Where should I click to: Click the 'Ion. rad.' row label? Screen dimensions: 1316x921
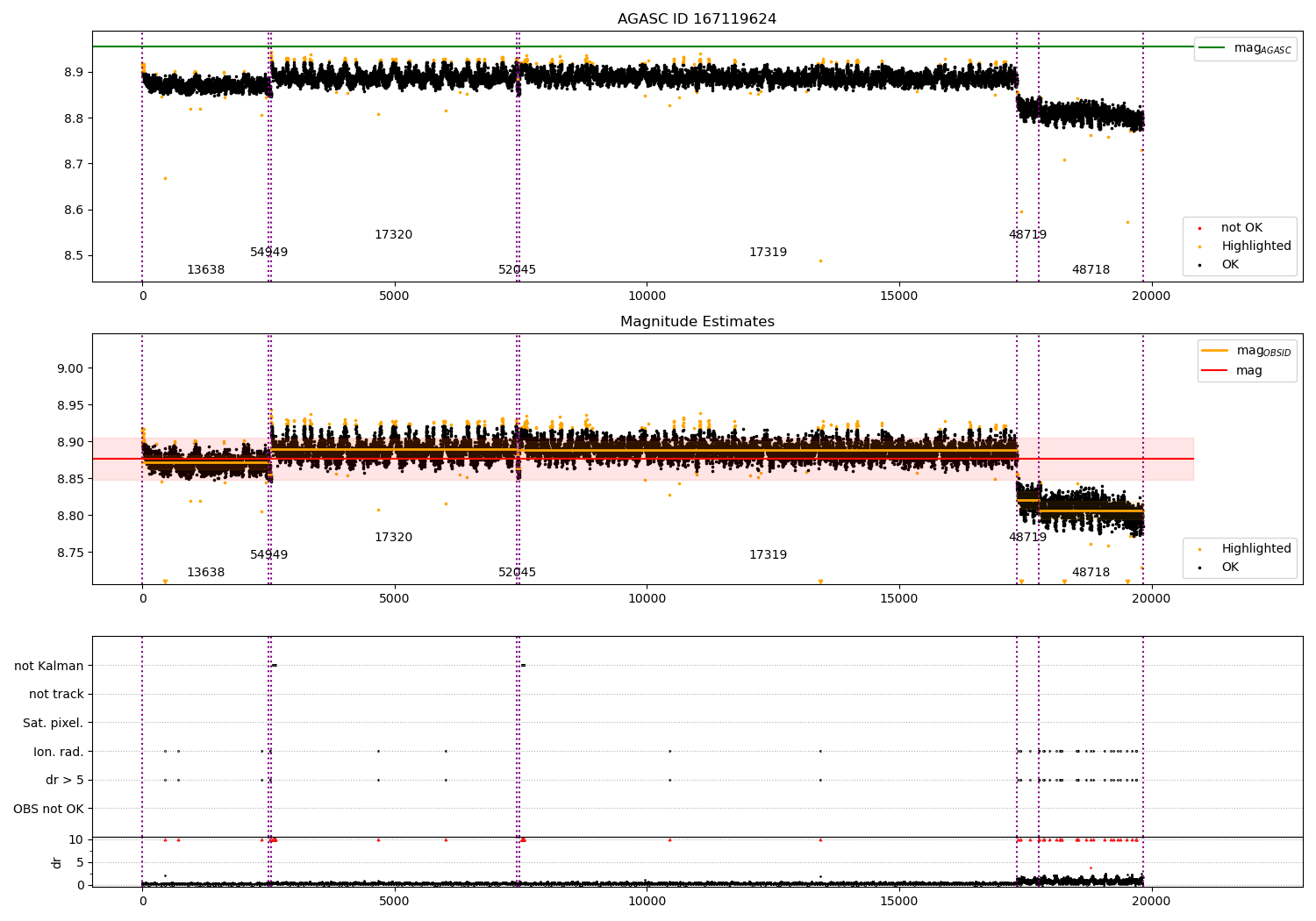59,752
